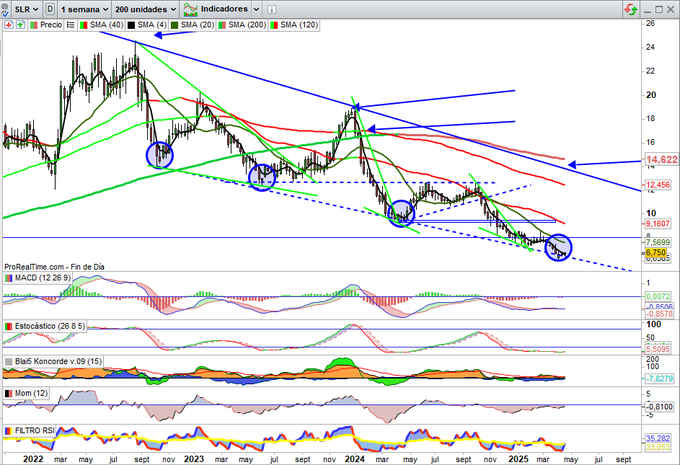Click the 12.456 price label on axis
Screen dimensions: 680x465
(658, 185)
